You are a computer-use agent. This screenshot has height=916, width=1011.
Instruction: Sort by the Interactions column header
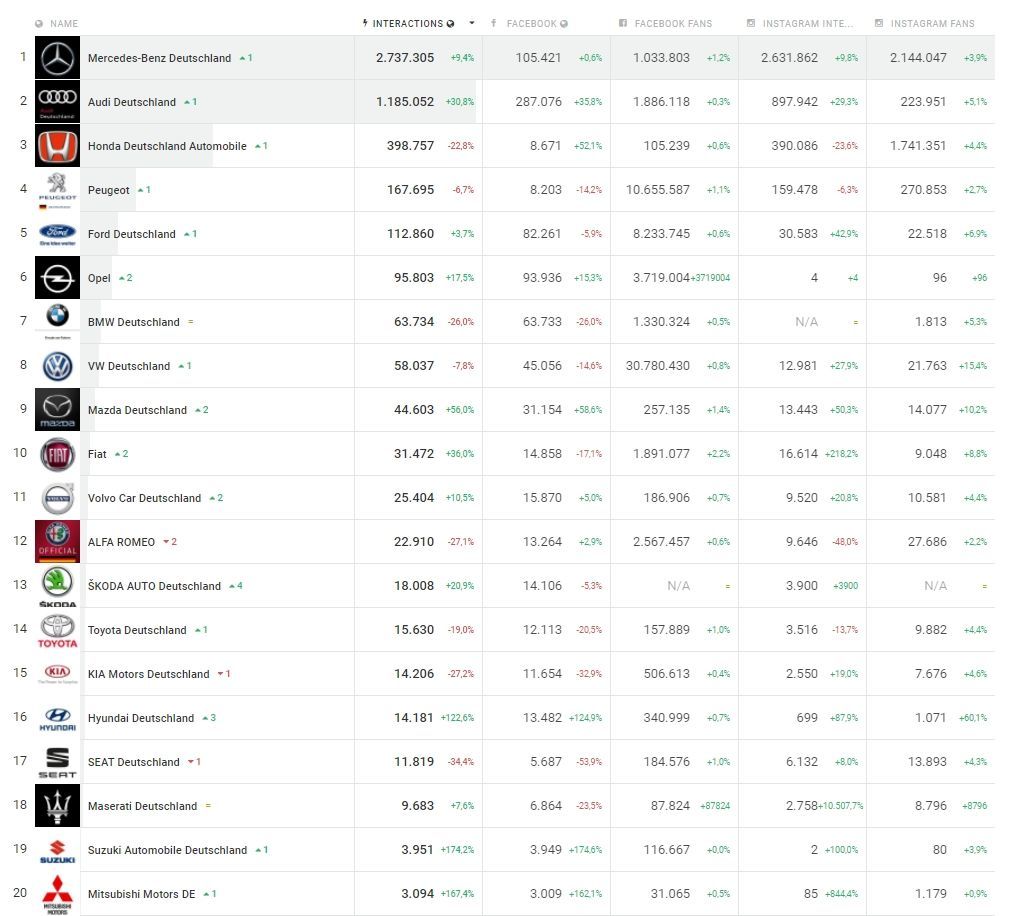tap(407, 23)
